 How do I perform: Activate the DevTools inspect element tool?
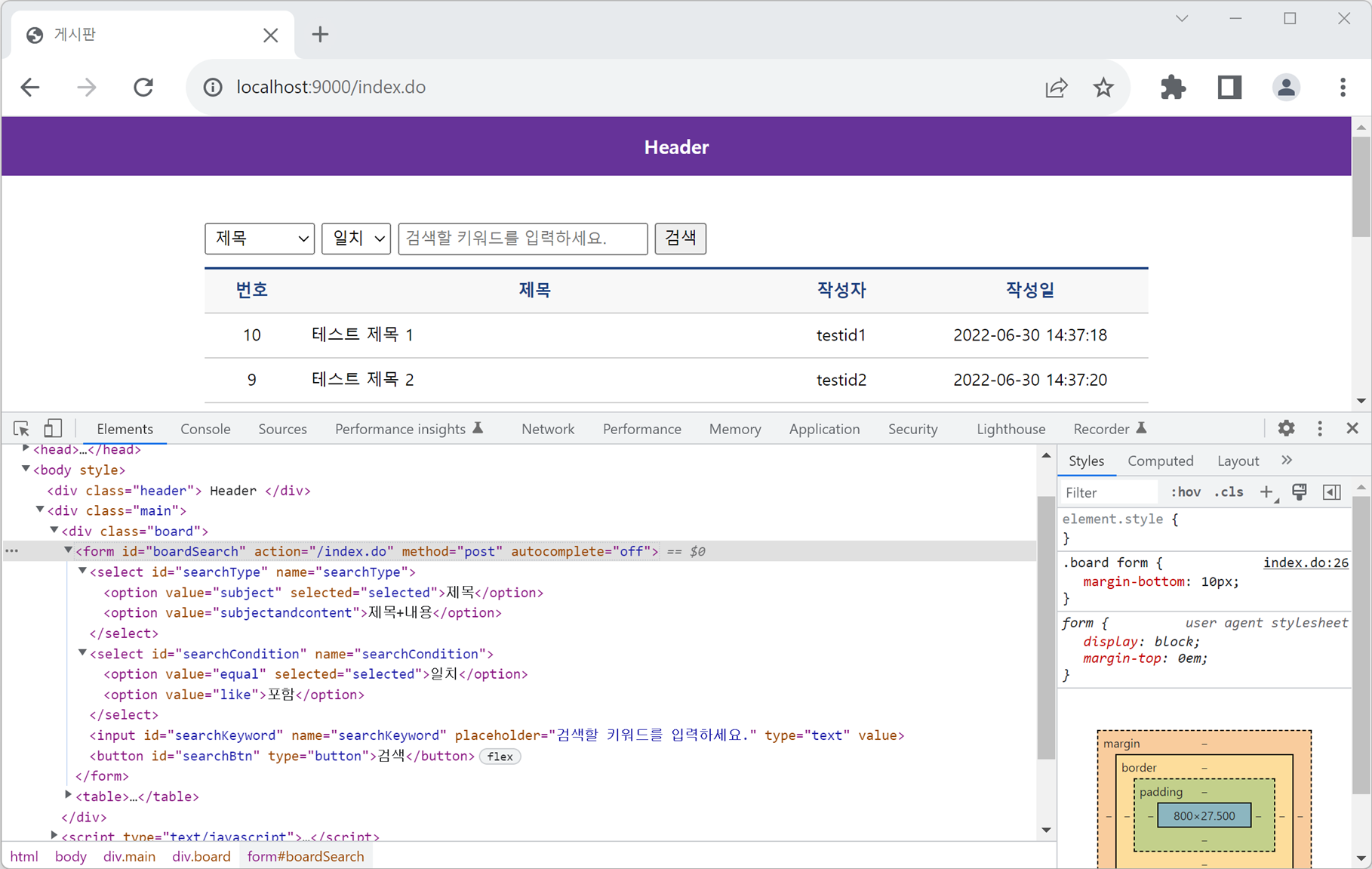tap(21, 429)
